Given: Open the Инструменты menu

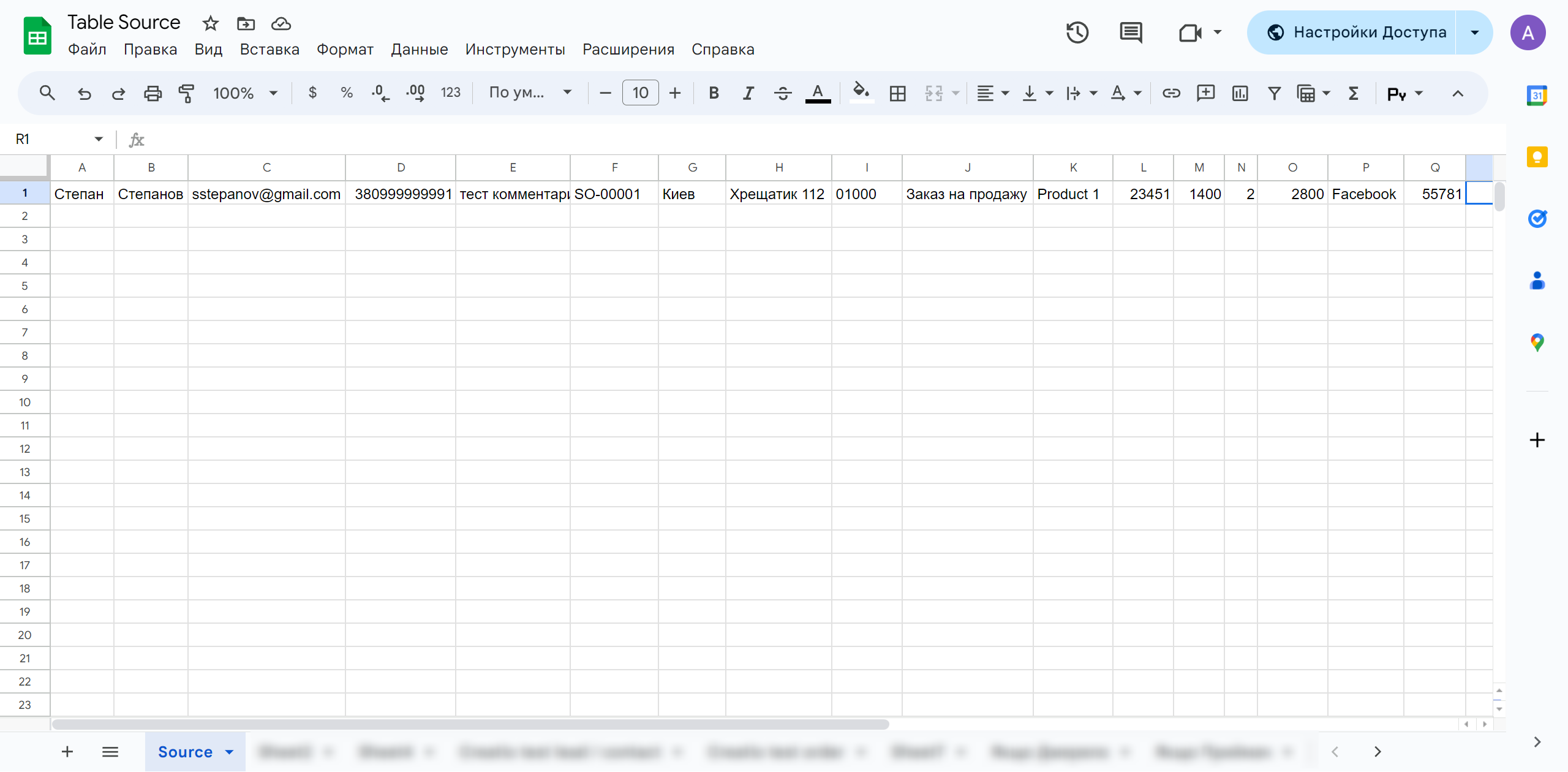Looking at the screenshot, I should (x=514, y=48).
